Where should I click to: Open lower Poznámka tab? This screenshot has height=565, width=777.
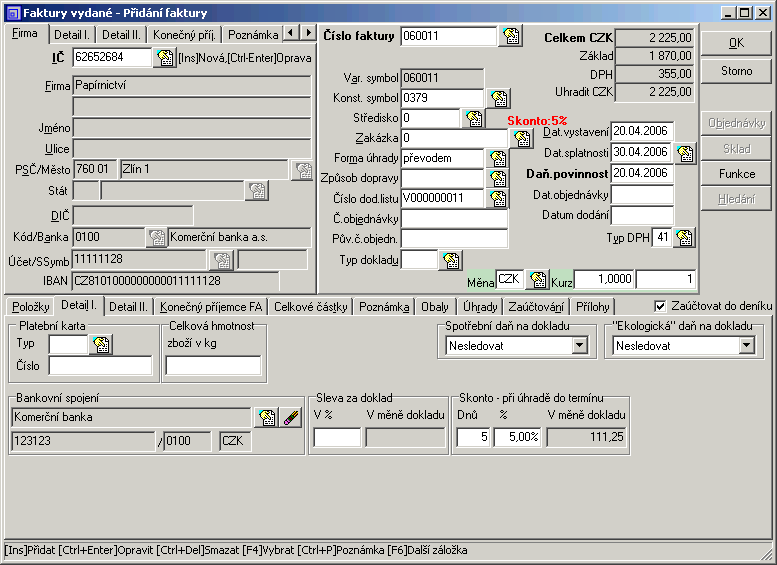384,307
